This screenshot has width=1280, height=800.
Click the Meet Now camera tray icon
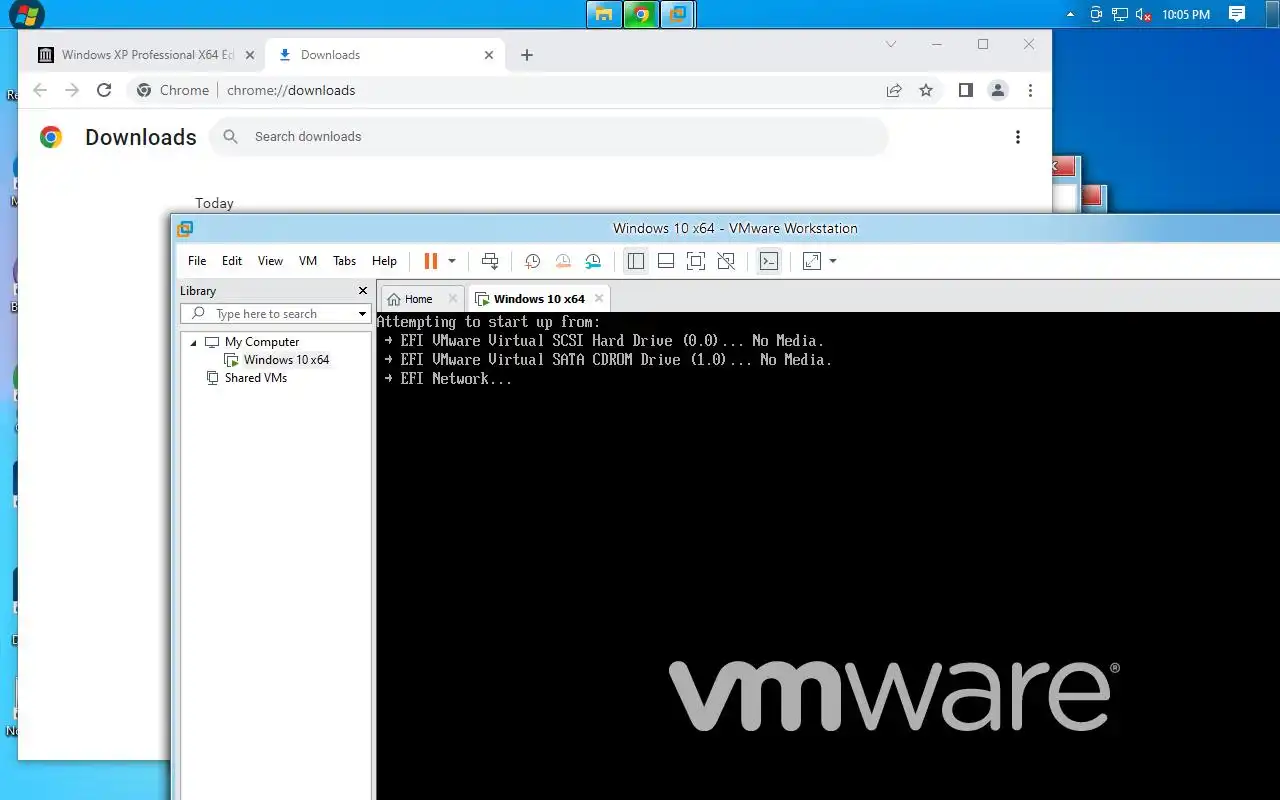click(1096, 14)
